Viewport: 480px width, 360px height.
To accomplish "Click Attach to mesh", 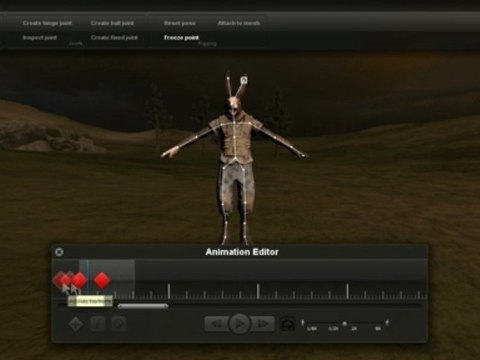I will point(239,23).
